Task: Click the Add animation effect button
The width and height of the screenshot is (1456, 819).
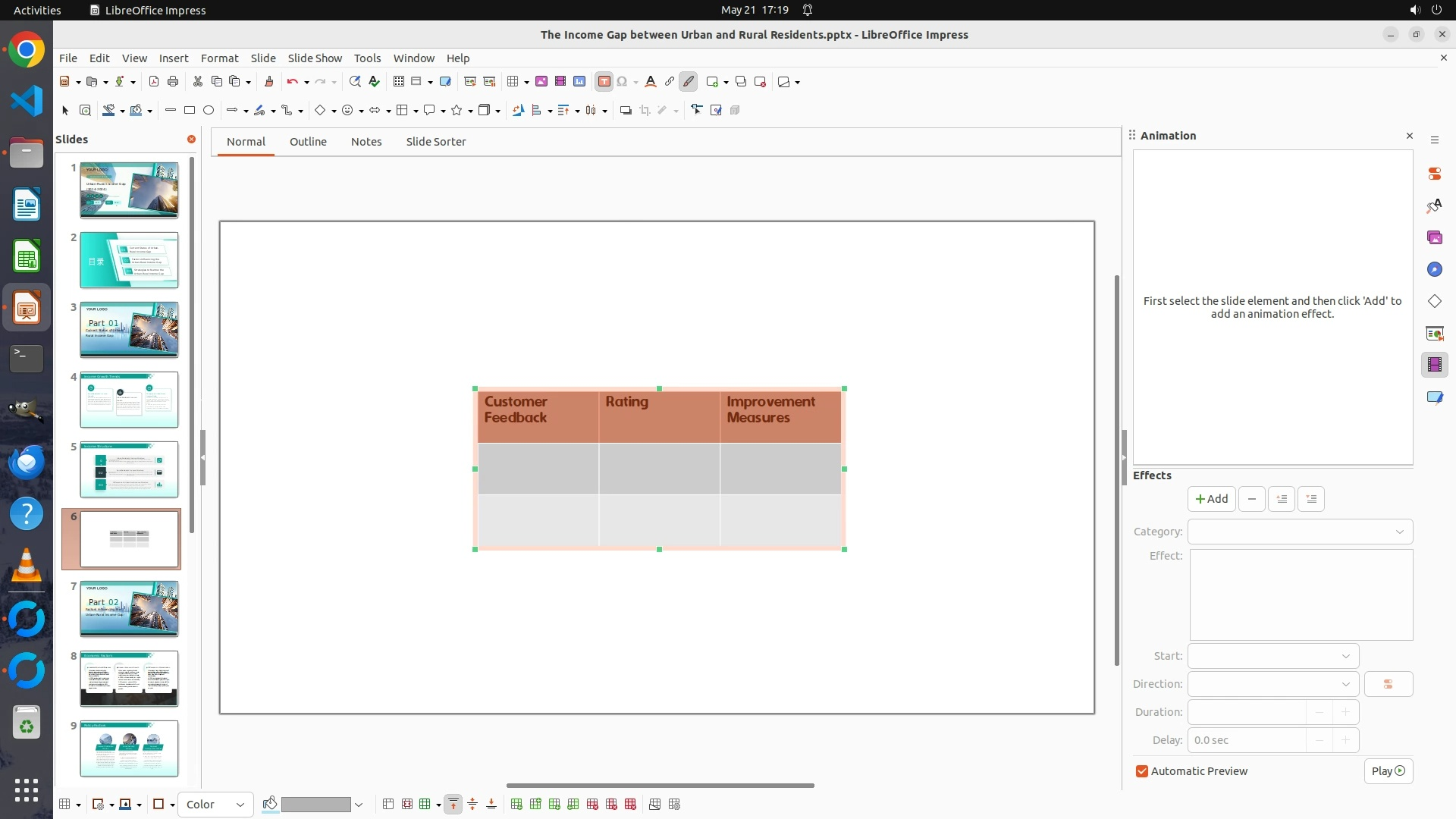Action: click(x=1211, y=499)
